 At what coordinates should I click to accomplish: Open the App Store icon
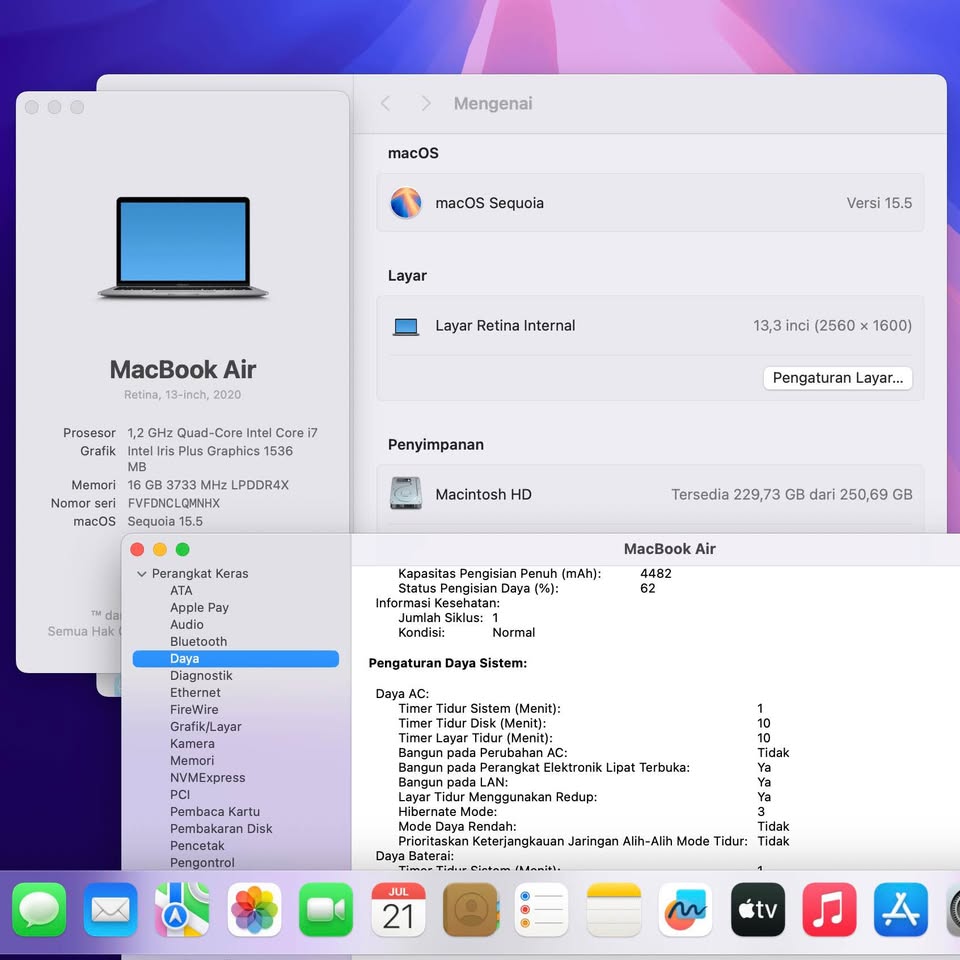tap(901, 909)
